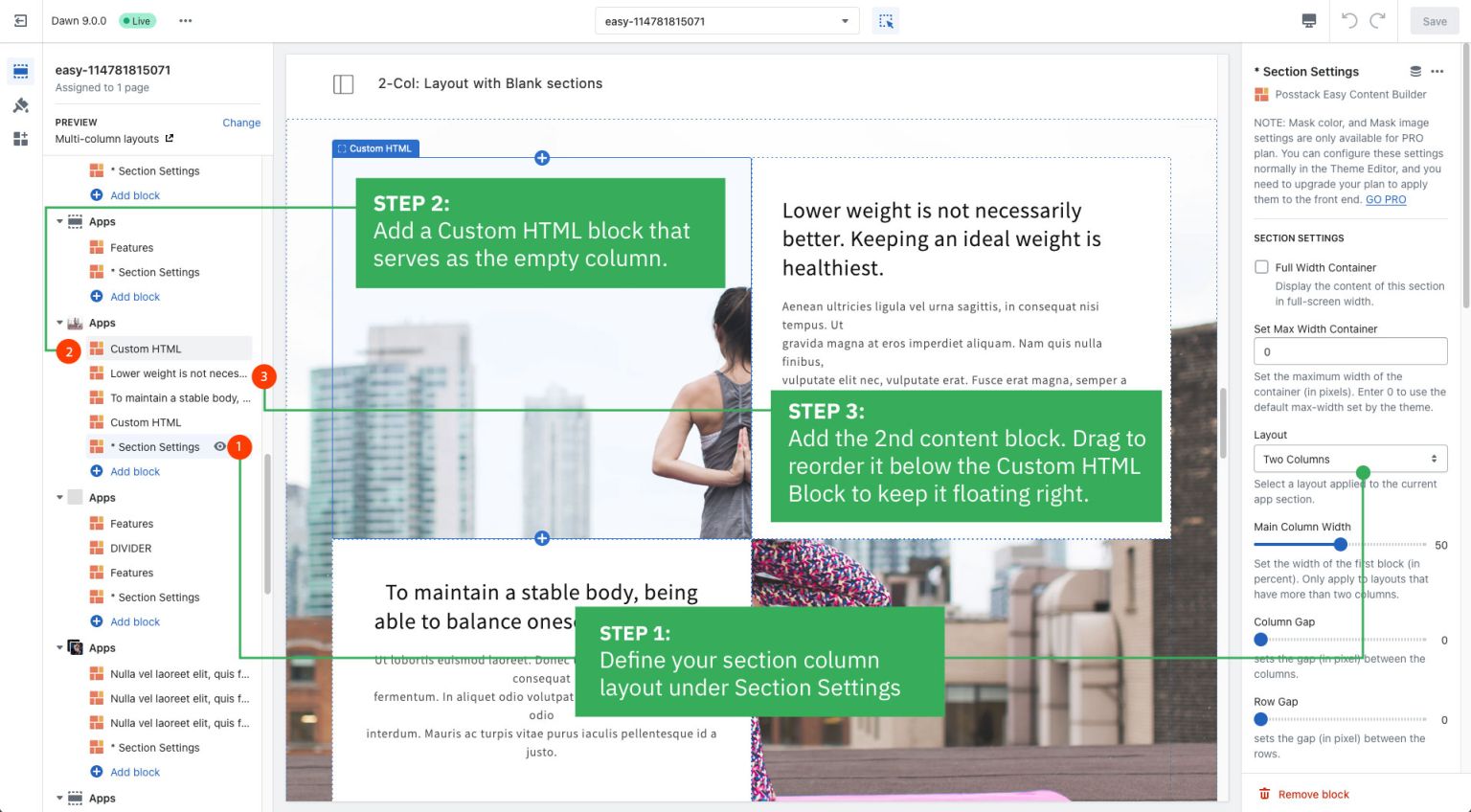Toggle the inspector selection tool icon
Screen dimensions: 1471x812
coord(886,21)
